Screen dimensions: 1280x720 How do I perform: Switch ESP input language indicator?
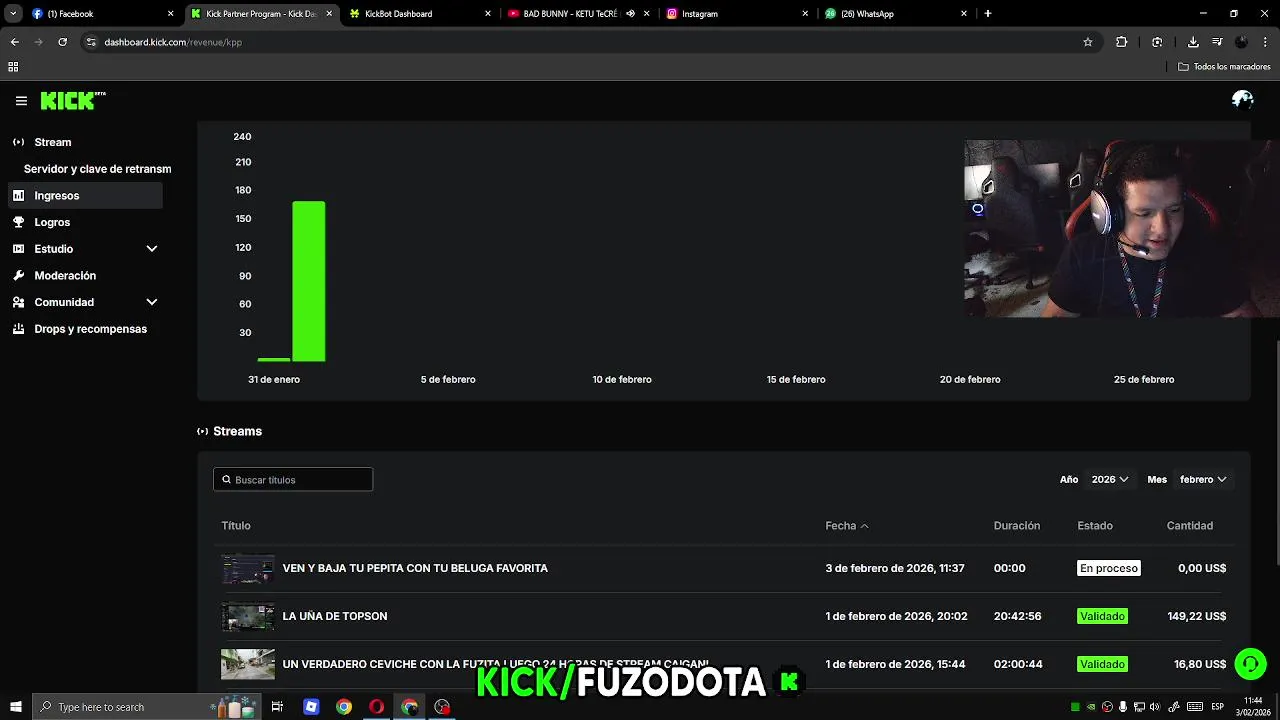click(x=1217, y=707)
